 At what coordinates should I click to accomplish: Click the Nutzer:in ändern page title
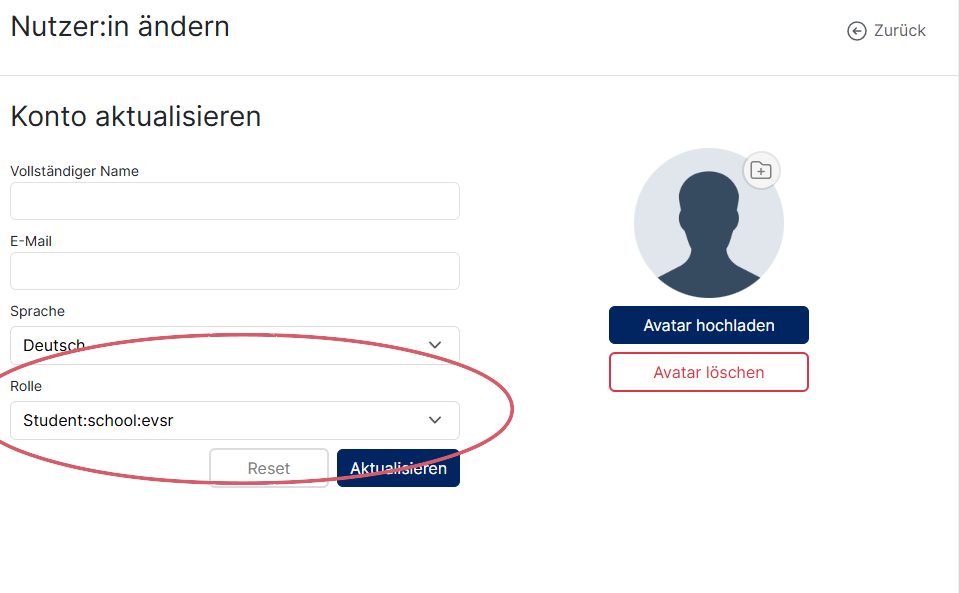coord(120,26)
